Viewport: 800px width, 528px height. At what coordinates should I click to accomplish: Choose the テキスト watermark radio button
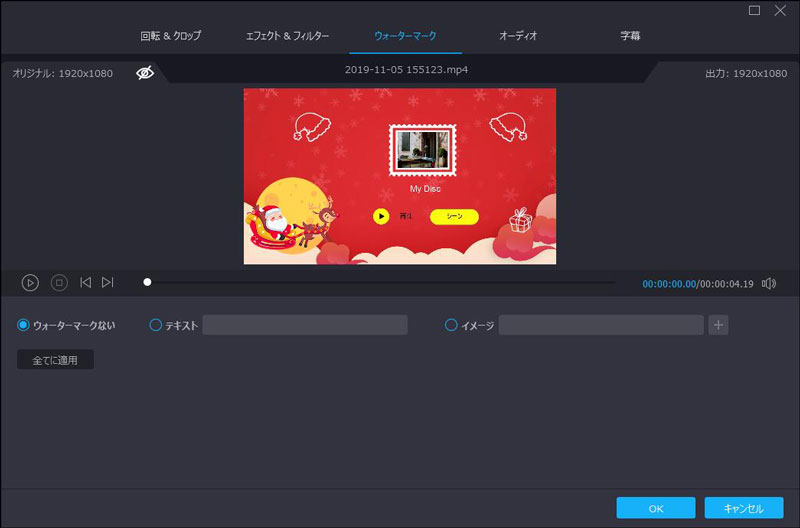(155, 325)
